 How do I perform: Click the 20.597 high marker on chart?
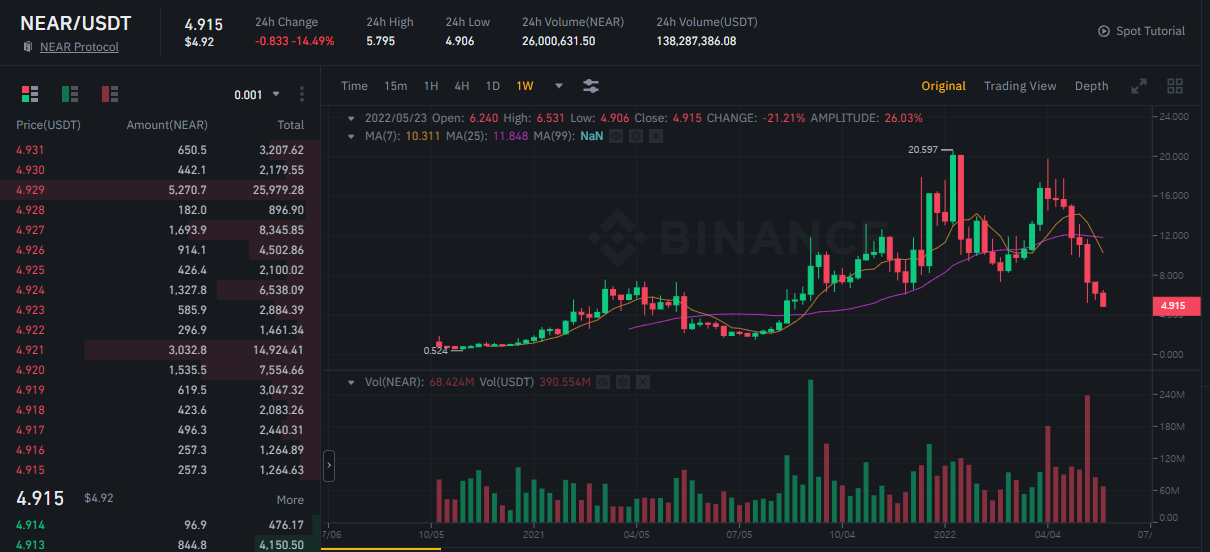(923, 149)
